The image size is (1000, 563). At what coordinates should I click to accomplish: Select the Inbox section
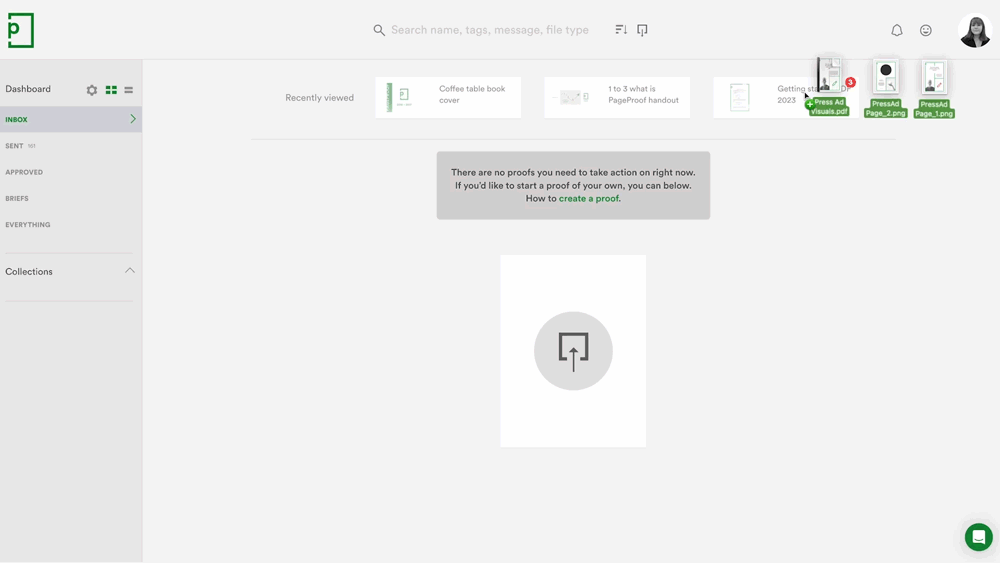71,119
